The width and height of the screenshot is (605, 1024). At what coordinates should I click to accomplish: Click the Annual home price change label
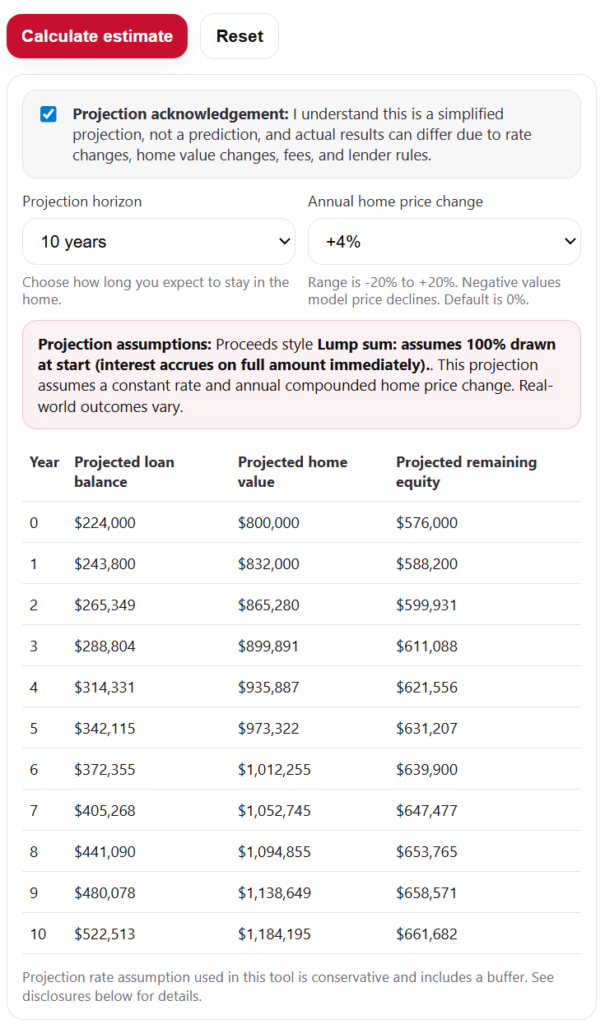pos(395,202)
